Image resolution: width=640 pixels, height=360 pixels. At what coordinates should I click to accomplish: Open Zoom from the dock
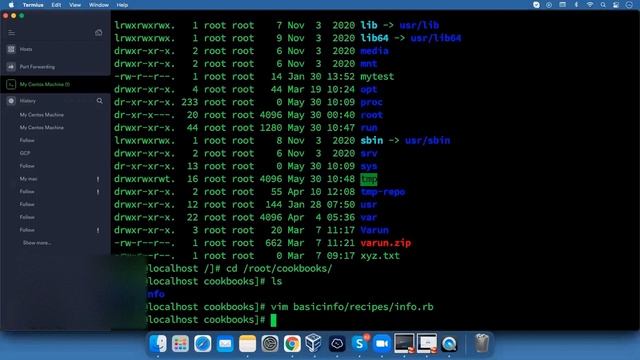click(x=382, y=344)
